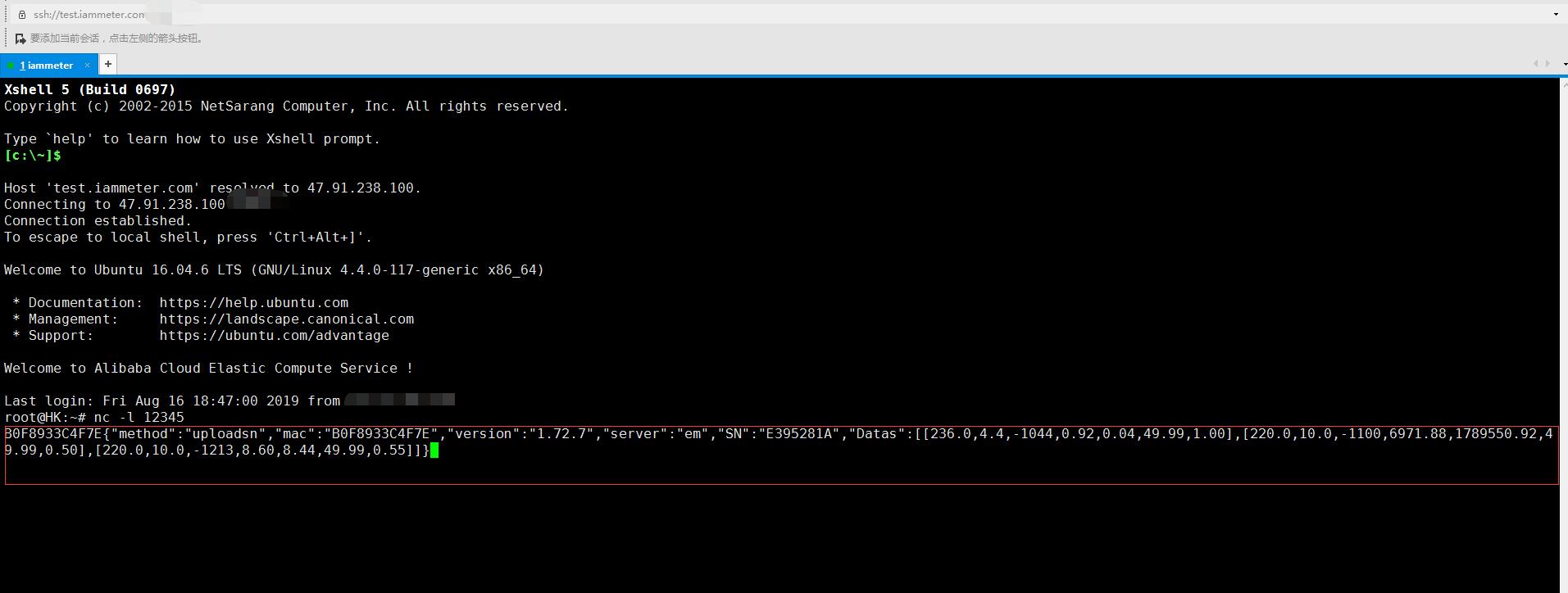Click the lock icon in the address bar

(x=22, y=14)
